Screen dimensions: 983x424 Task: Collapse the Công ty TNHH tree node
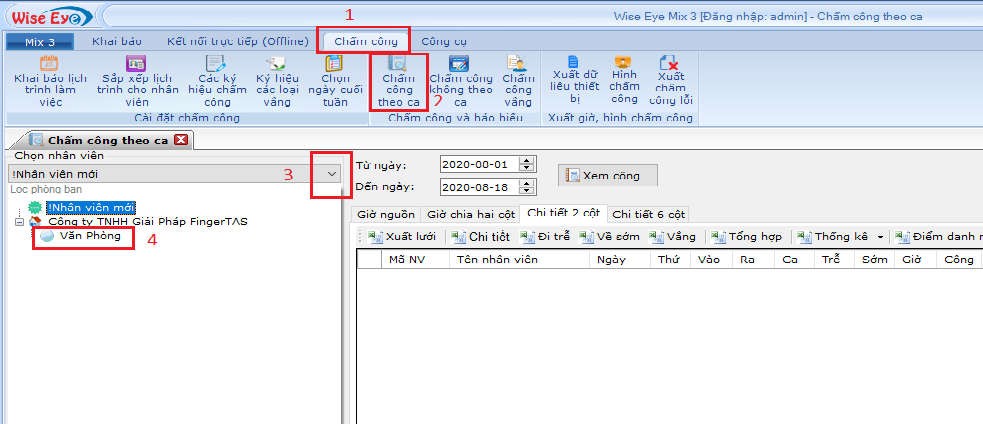pos(19,221)
